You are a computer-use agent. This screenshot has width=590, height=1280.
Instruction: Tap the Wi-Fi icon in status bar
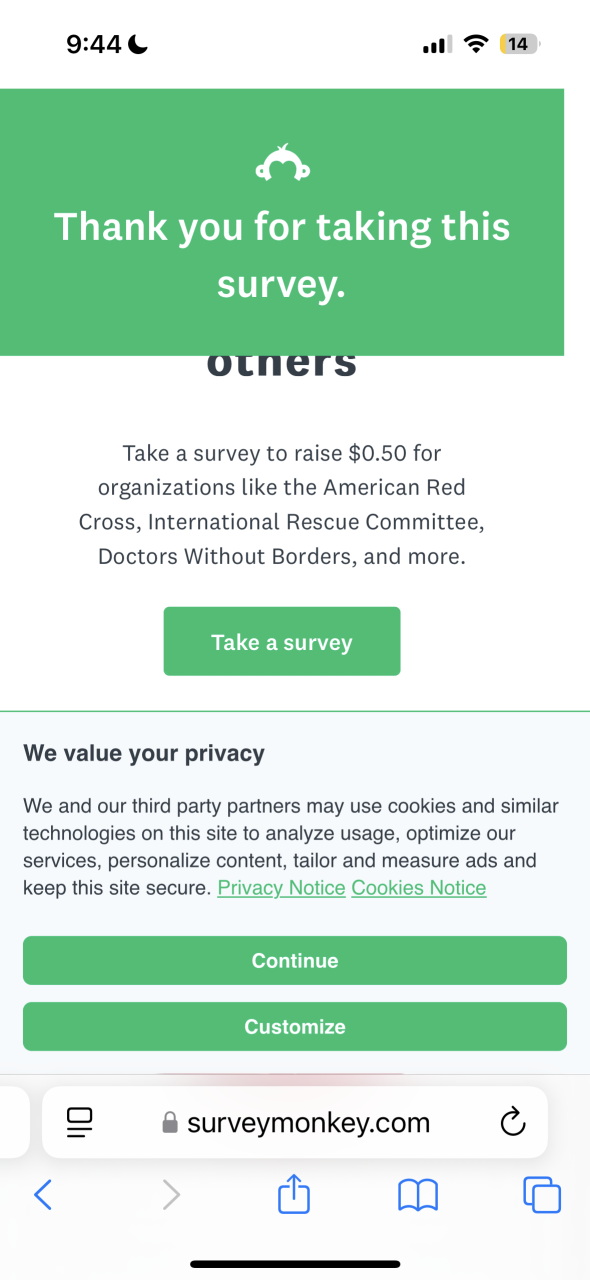coord(476,44)
